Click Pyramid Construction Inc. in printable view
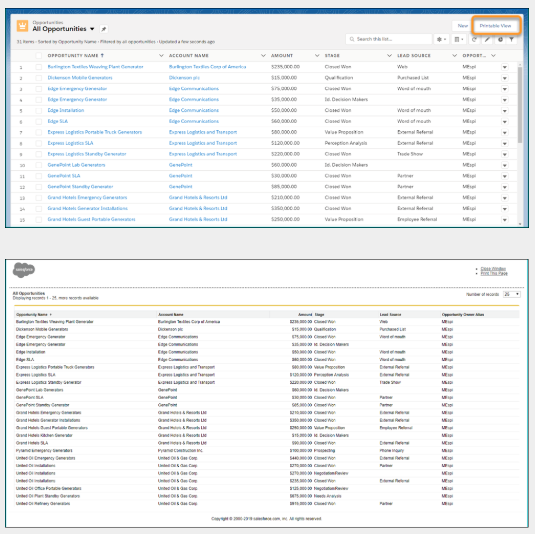Image resolution: width=535 pixels, height=534 pixels. (x=180, y=451)
